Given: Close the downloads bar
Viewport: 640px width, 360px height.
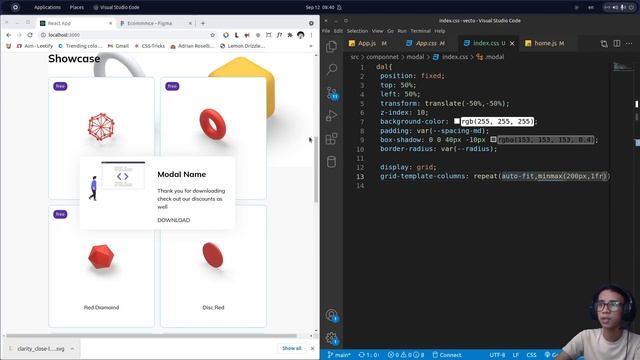Looking at the screenshot, I should click(x=313, y=348).
